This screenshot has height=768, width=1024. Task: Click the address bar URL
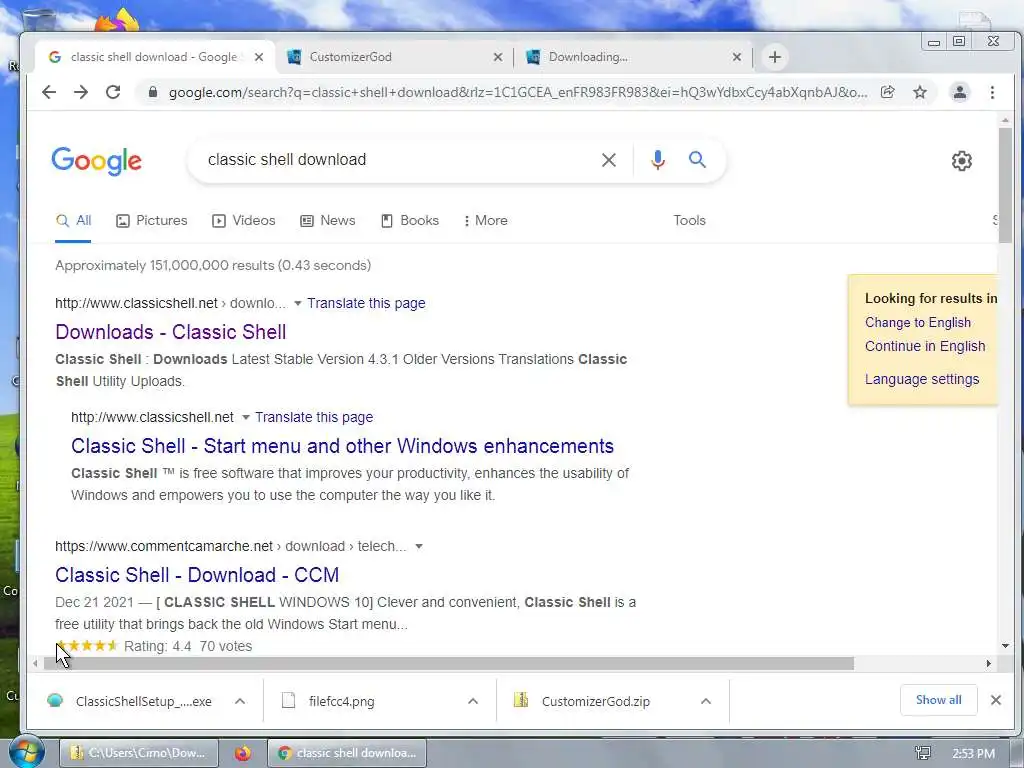(x=518, y=92)
